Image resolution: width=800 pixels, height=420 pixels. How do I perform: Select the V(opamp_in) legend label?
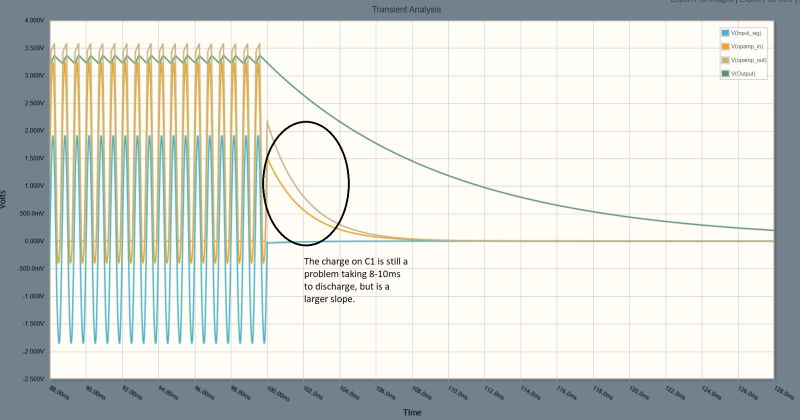(x=747, y=46)
